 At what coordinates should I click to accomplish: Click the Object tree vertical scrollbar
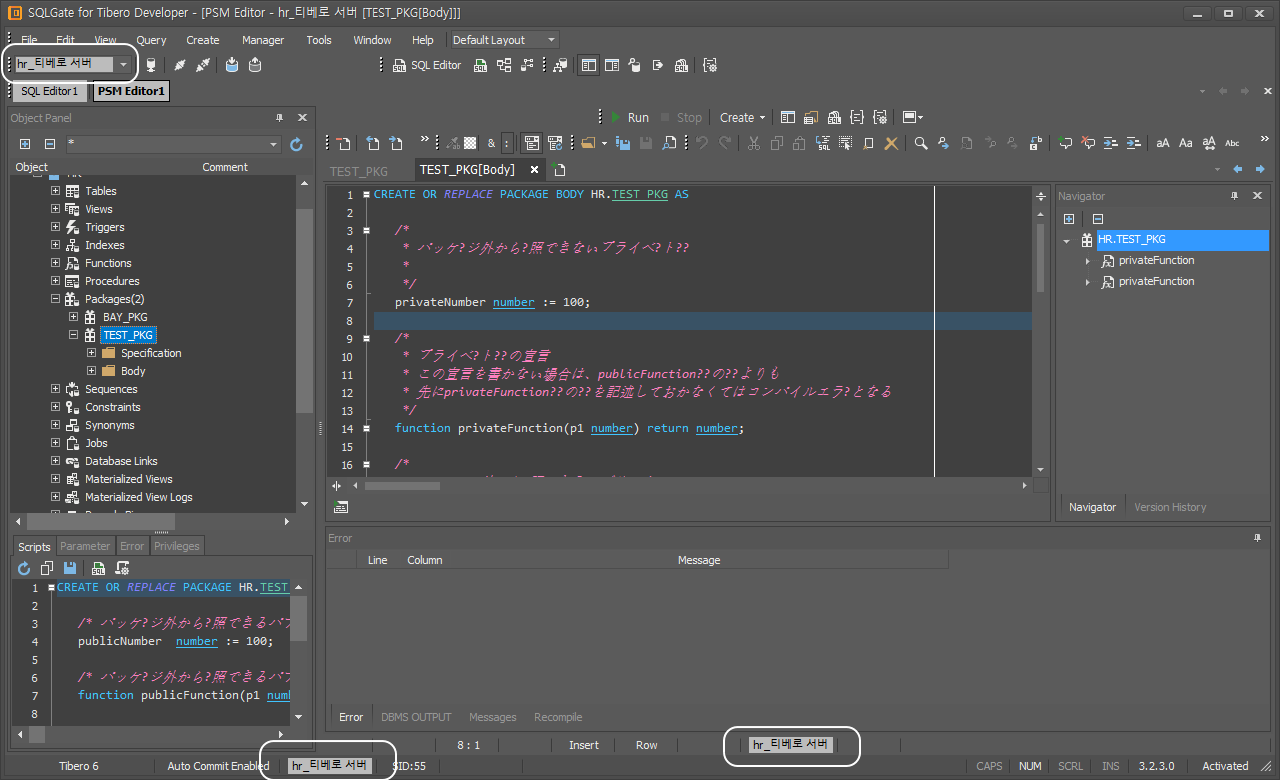click(x=305, y=310)
